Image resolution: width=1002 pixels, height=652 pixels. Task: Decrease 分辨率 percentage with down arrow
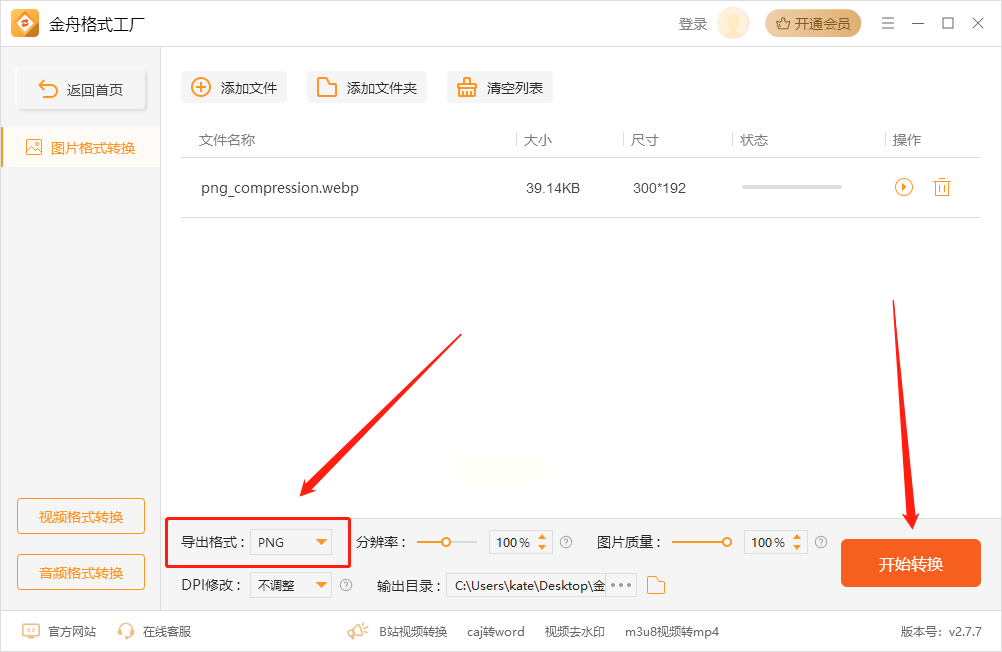coord(542,547)
